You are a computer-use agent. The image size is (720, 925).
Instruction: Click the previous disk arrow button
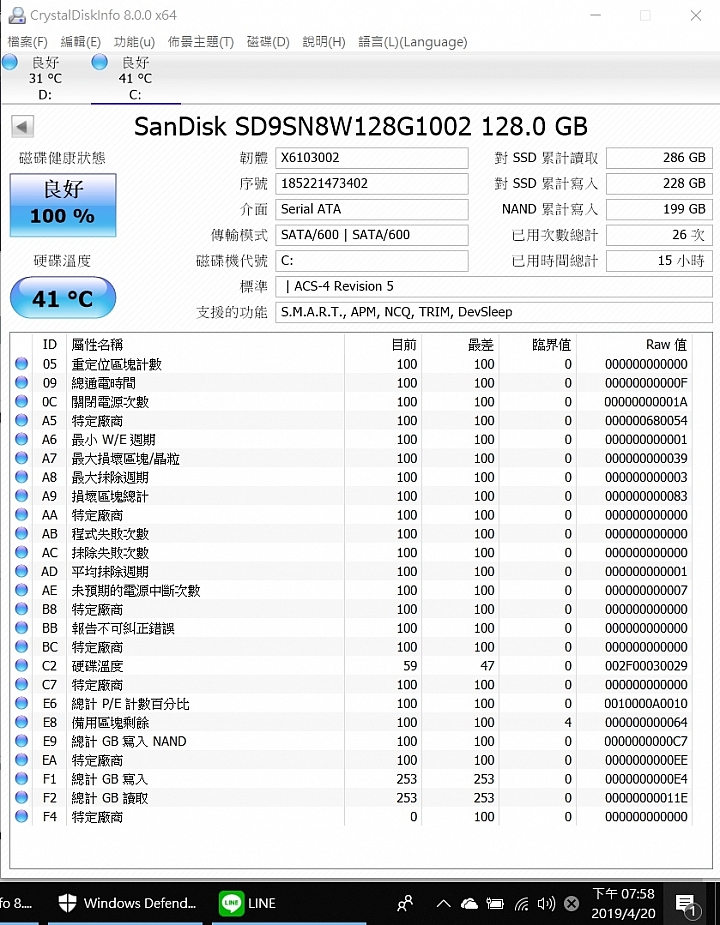point(22,126)
